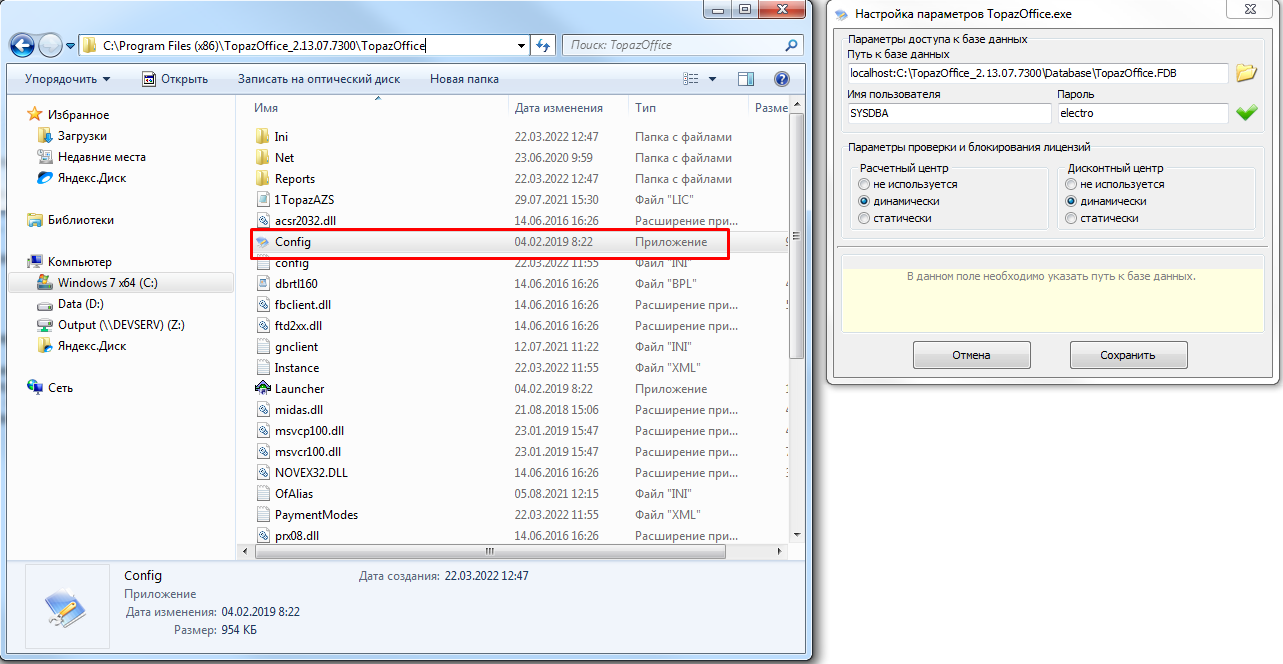This screenshot has width=1283, height=664.
Task: Expand the address bar history dropdown
Action: (x=521, y=45)
